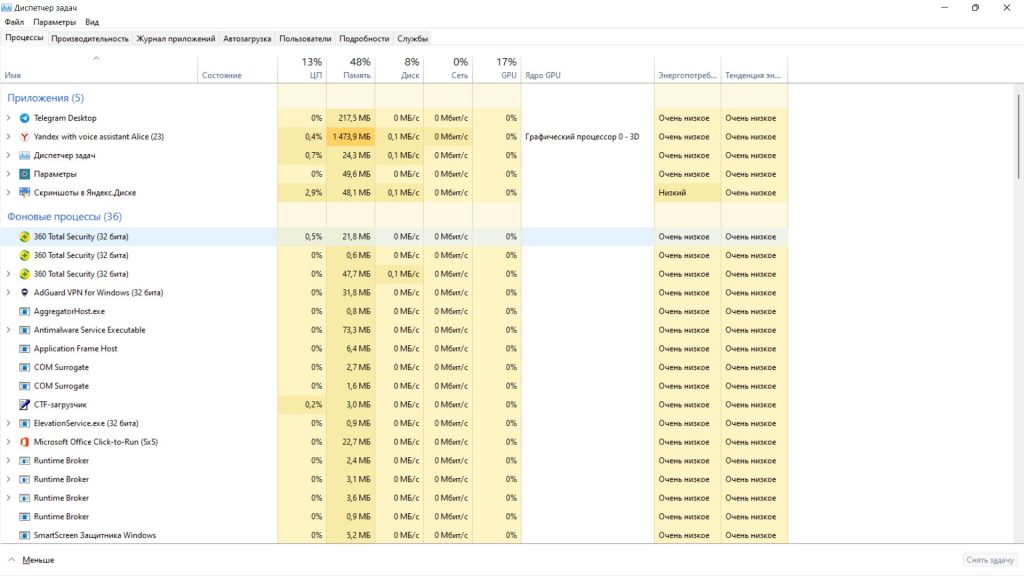The image size is (1024, 576).
Task: Expand the Microsoft Office Click-to-Run row
Action: point(8,442)
